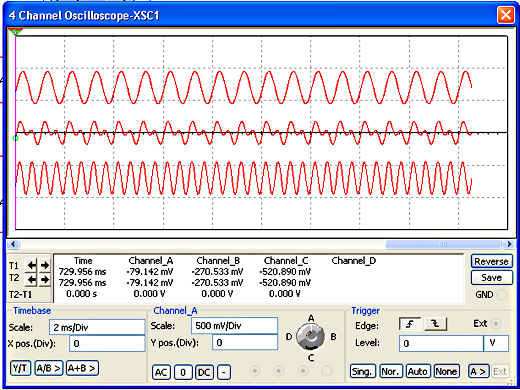
Task: Click the Y pos.(Div) field
Action: [x=245, y=342]
